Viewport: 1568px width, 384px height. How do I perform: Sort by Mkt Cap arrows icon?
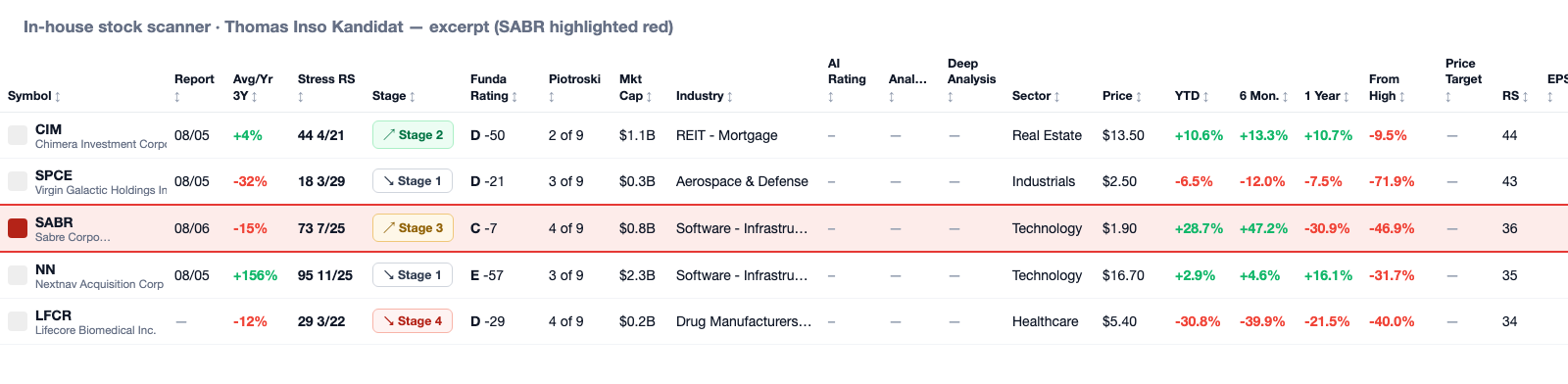(x=650, y=97)
